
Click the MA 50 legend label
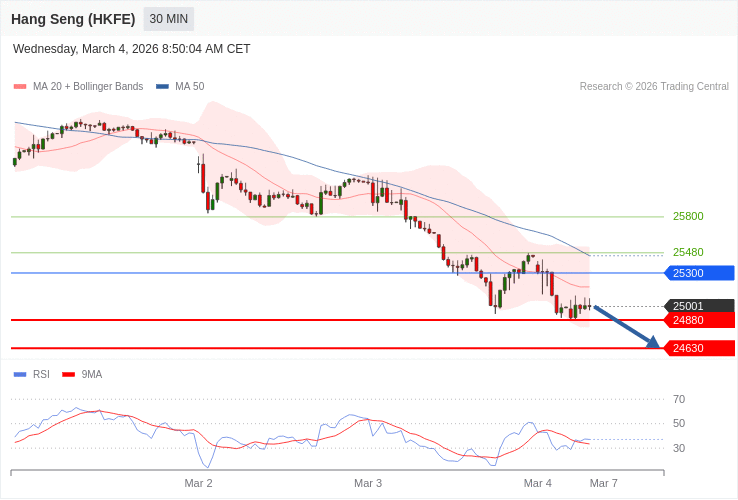click(x=189, y=87)
